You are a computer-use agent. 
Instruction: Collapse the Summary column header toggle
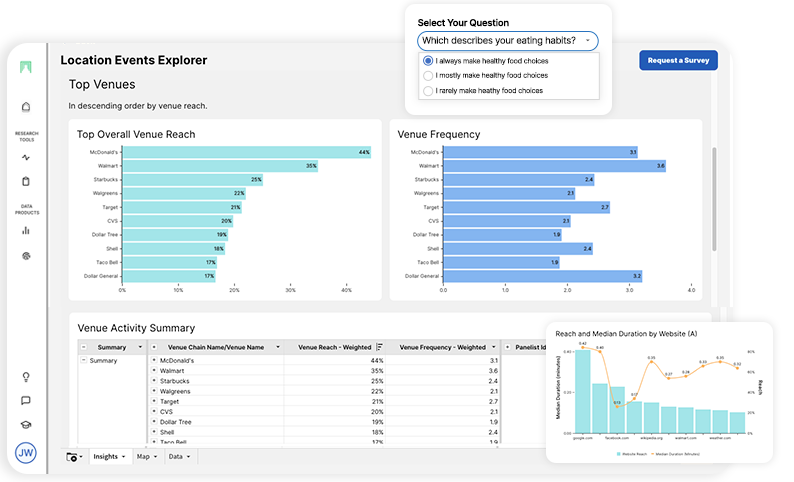pos(84,347)
